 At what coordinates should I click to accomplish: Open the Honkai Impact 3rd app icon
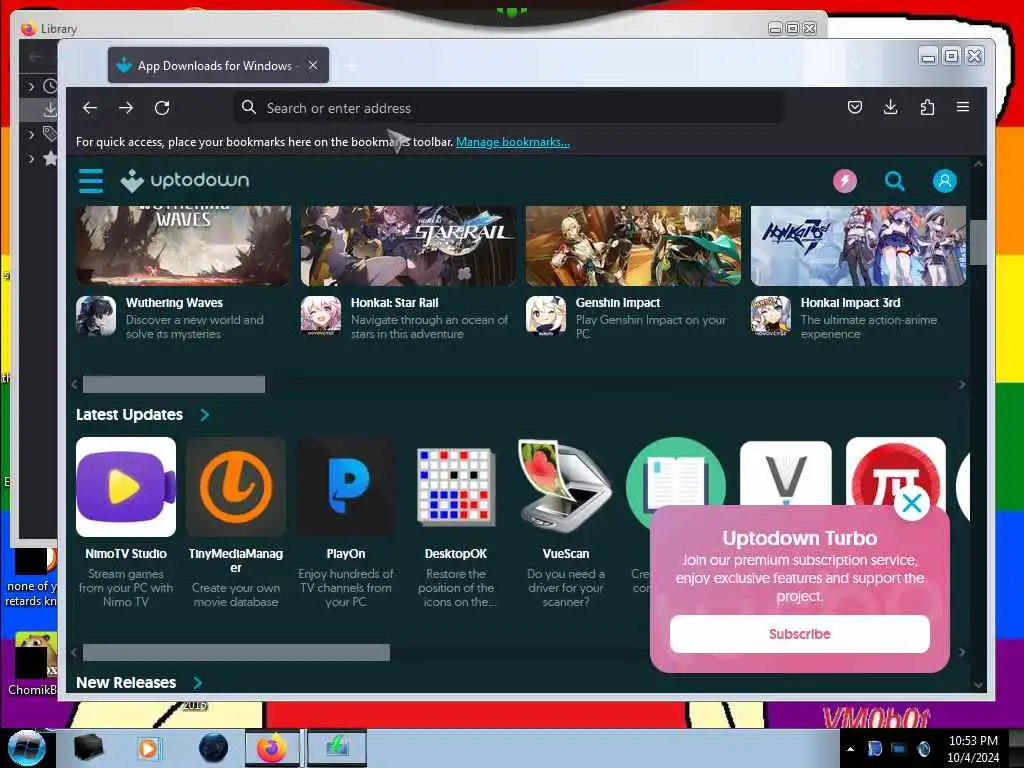pyautogui.click(x=771, y=316)
